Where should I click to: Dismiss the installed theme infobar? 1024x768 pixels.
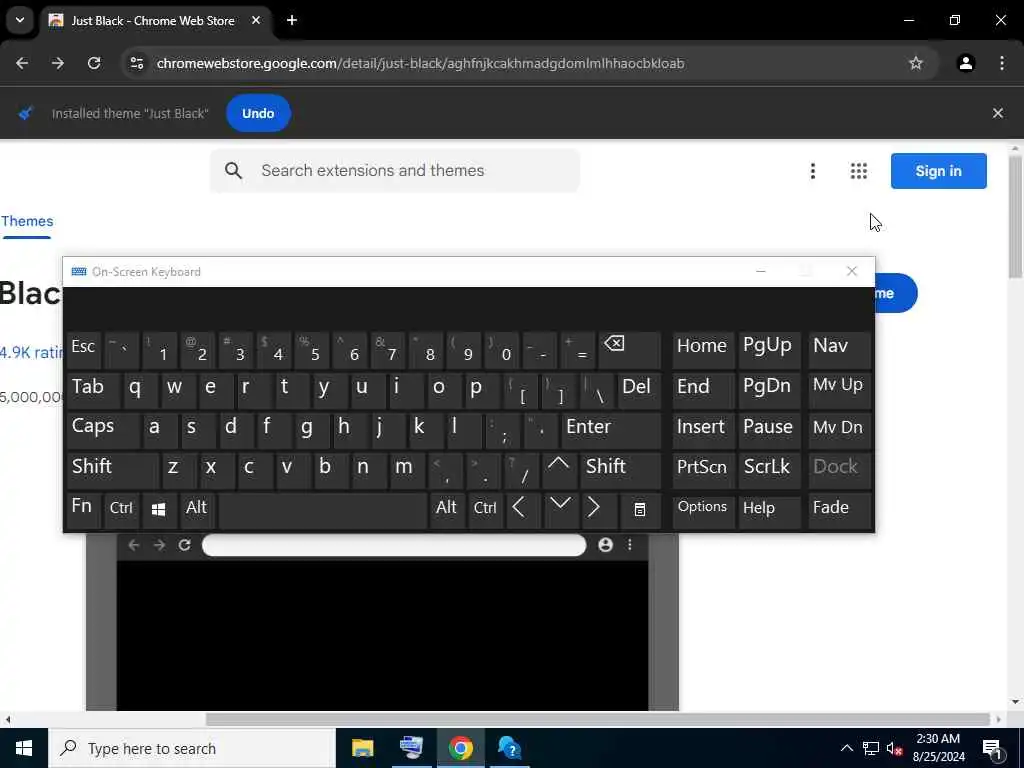(x=997, y=113)
